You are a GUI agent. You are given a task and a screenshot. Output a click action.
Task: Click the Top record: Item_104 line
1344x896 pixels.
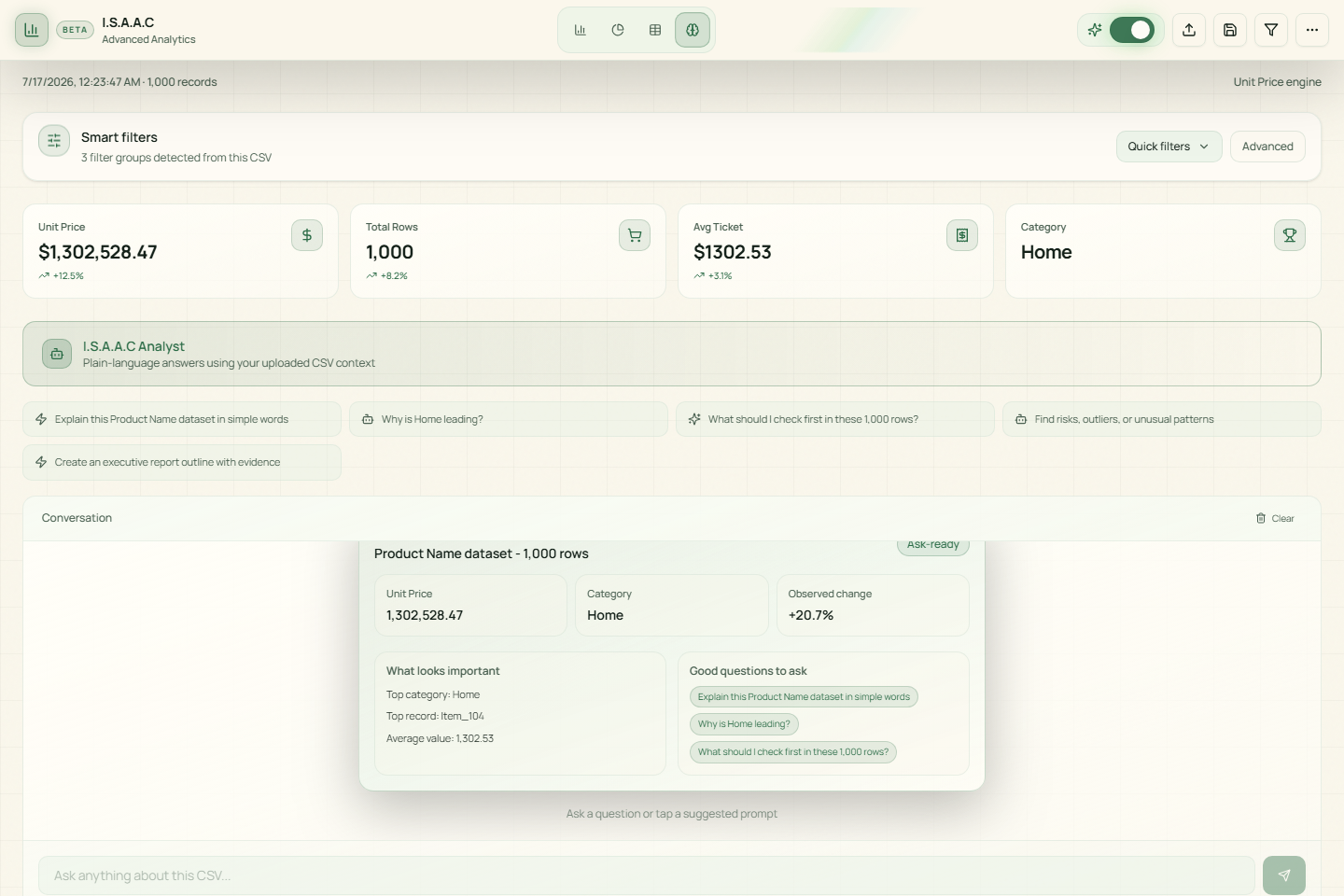pyautogui.click(x=435, y=717)
